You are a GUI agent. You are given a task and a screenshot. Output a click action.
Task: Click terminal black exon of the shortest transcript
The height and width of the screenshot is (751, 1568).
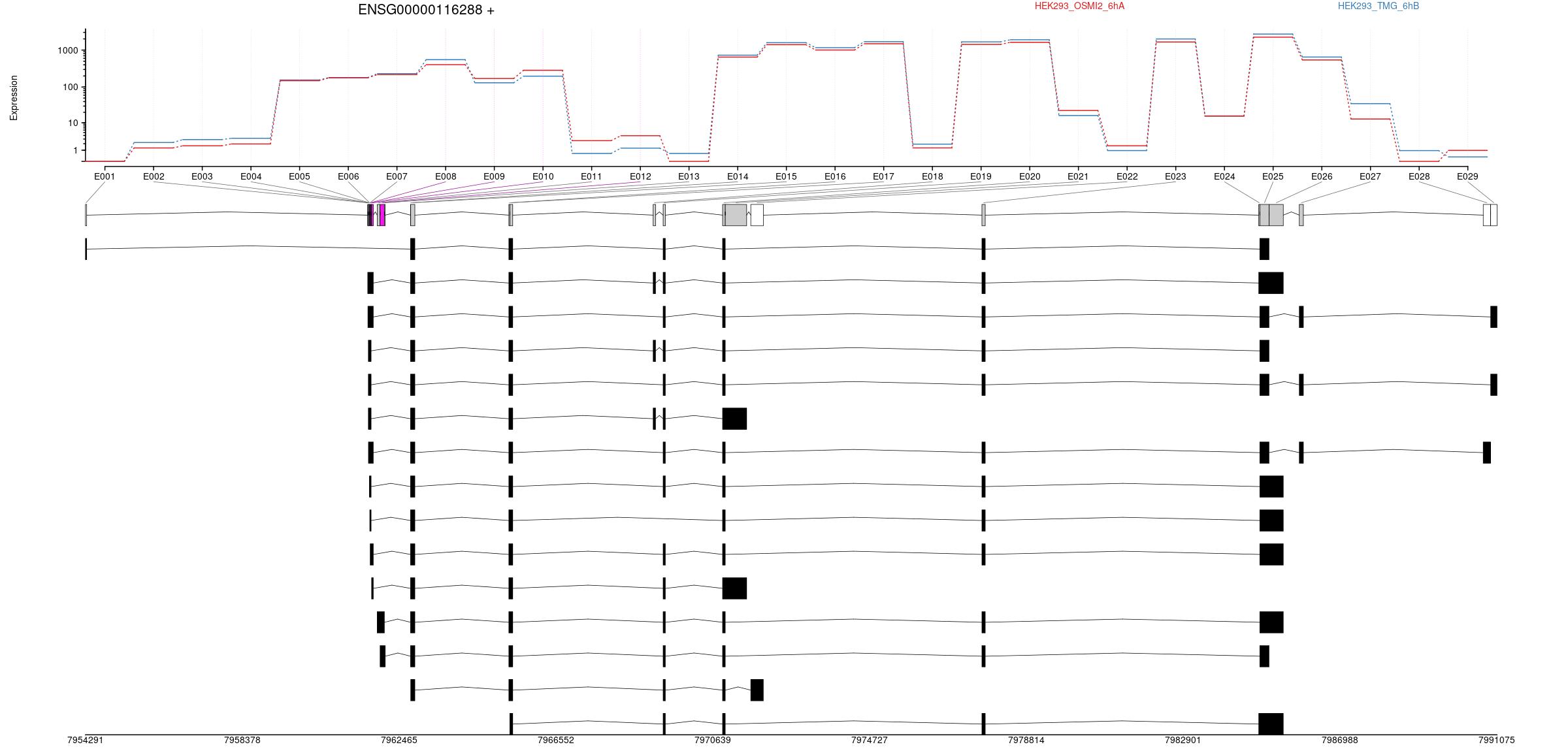pos(757,690)
